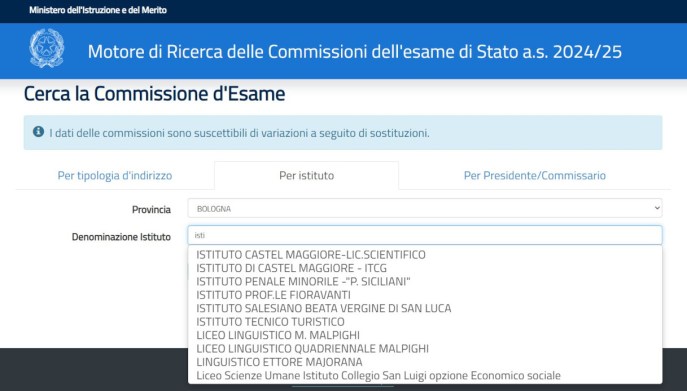Select the Per istituto tab
This screenshot has width=687, height=391.
point(307,175)
